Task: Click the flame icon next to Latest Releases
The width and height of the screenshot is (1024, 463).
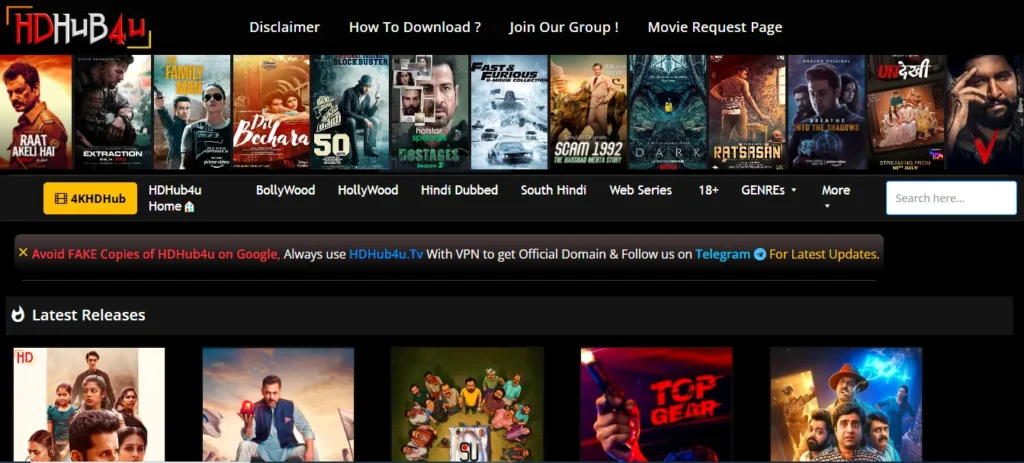Action: click(18, 315)
